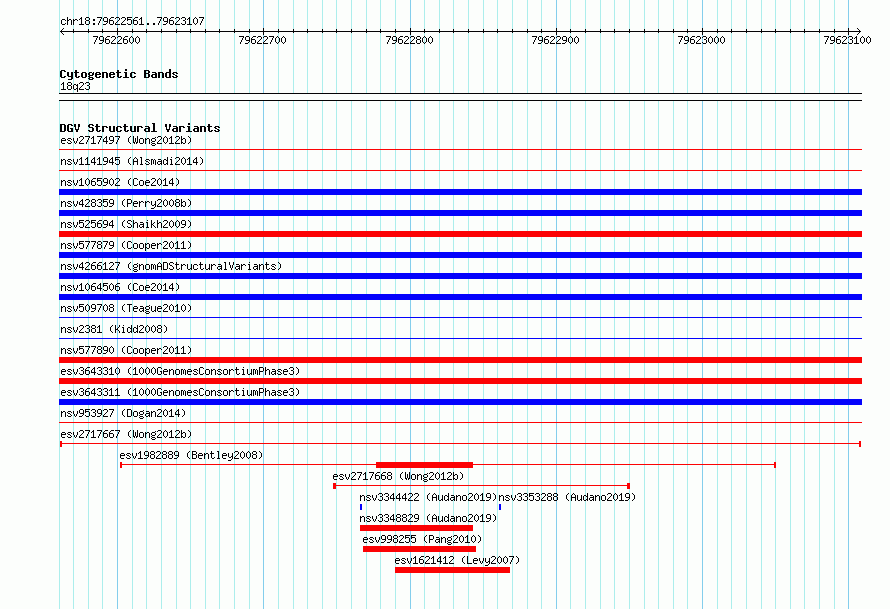Select variant label esv2717668 (Wong2012b)
The width and height of the screenshot is (890, 609).
[x=398, y=476]
